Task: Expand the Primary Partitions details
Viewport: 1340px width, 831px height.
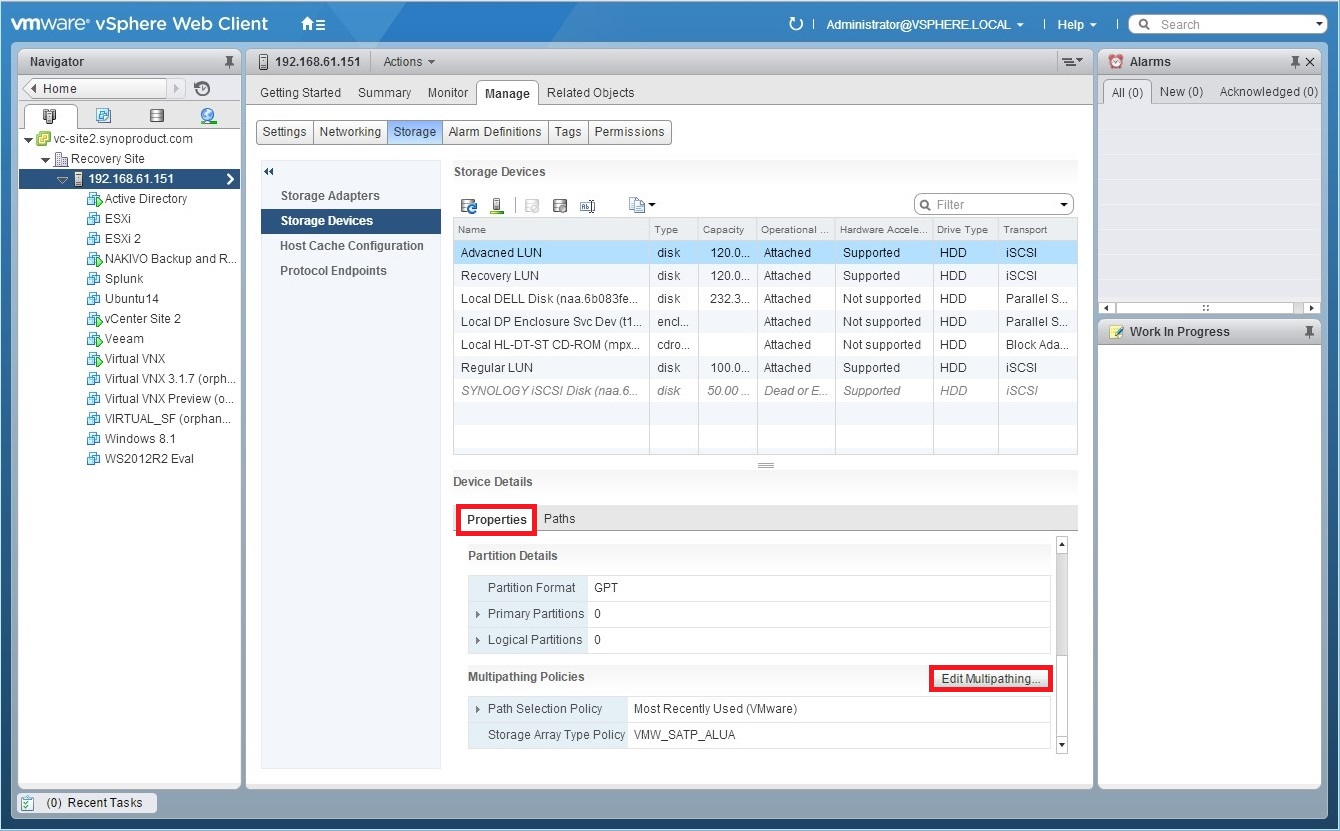Action: click(479, 613)
